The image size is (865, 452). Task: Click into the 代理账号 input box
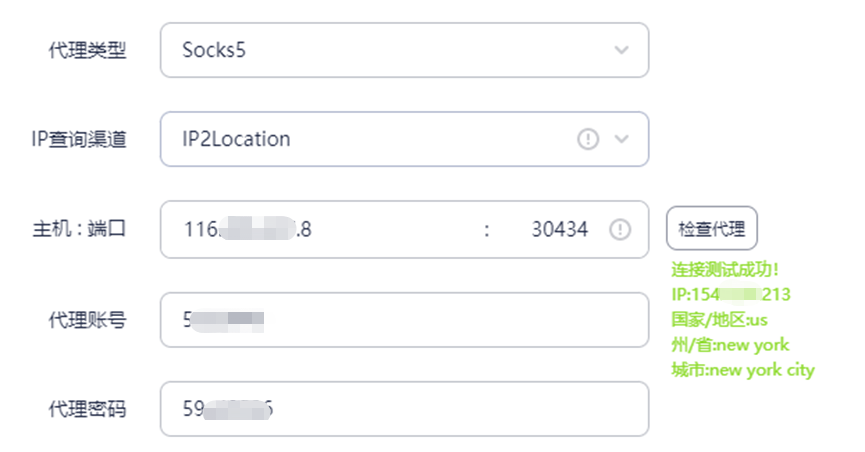coord(404,321)
